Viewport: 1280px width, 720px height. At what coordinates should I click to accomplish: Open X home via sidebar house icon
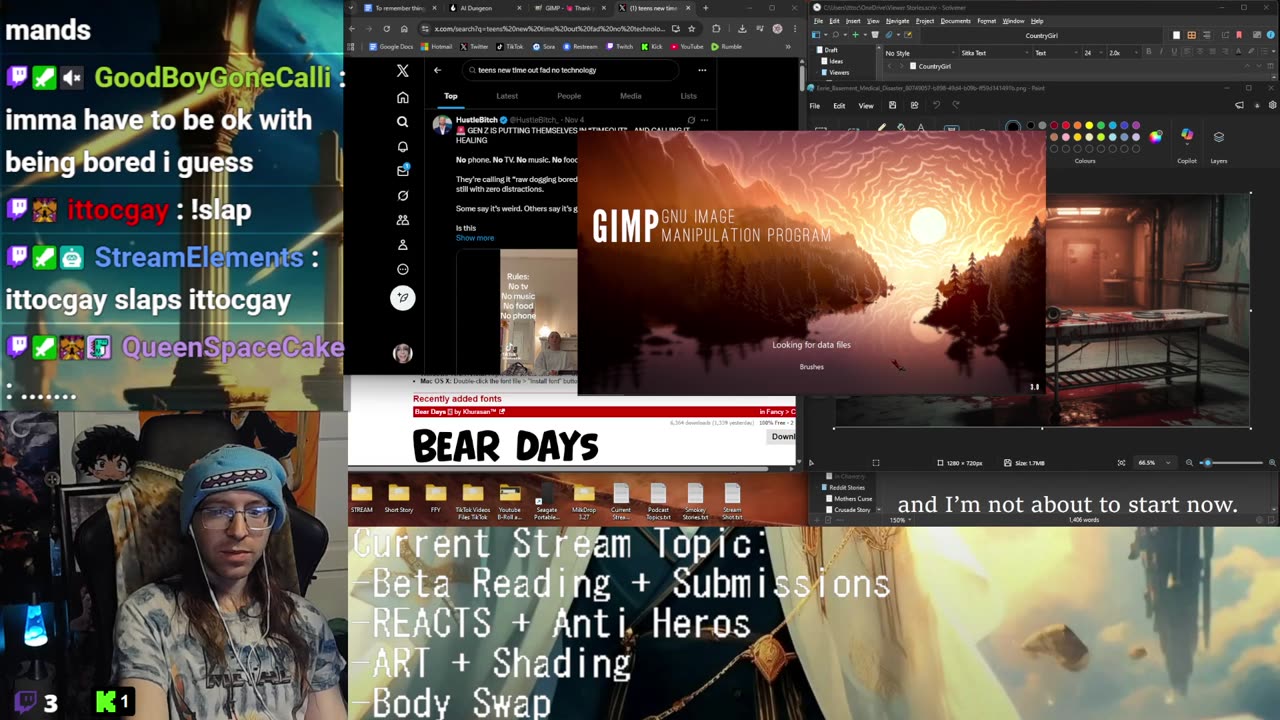(x=402, y=97)
